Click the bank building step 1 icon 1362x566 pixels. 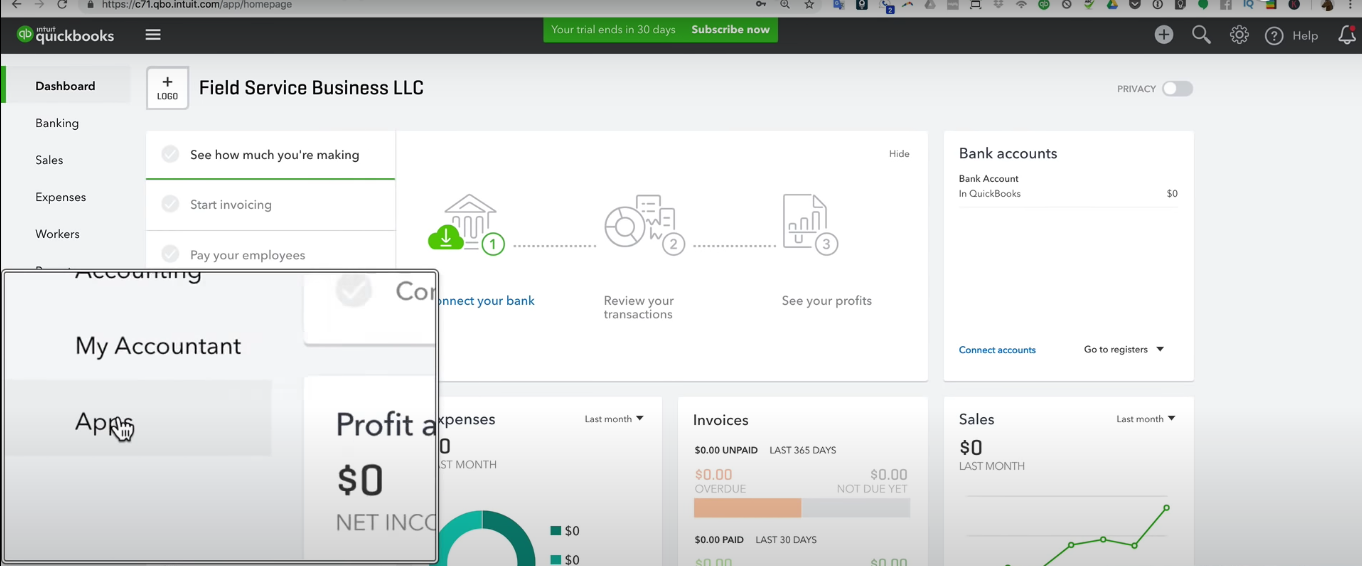point(467,224)
